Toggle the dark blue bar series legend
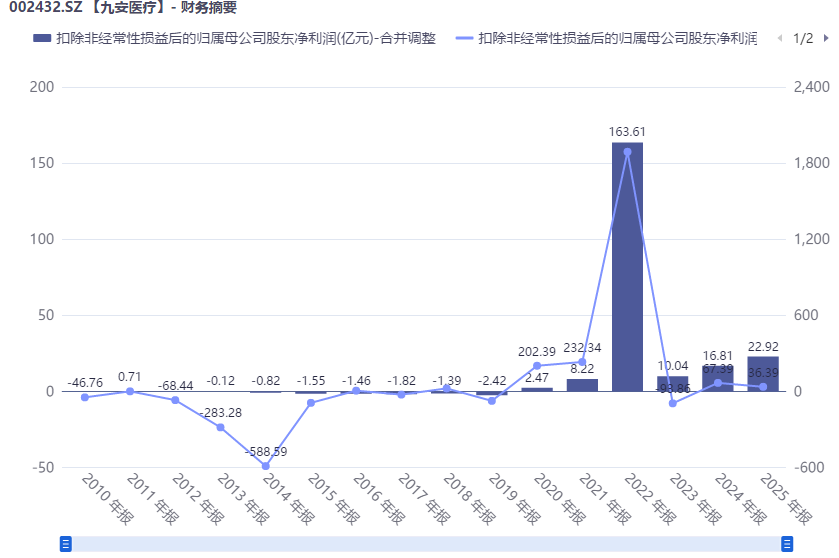The width and height of the screenshot is (839, 558). click(x=234, y=38)
